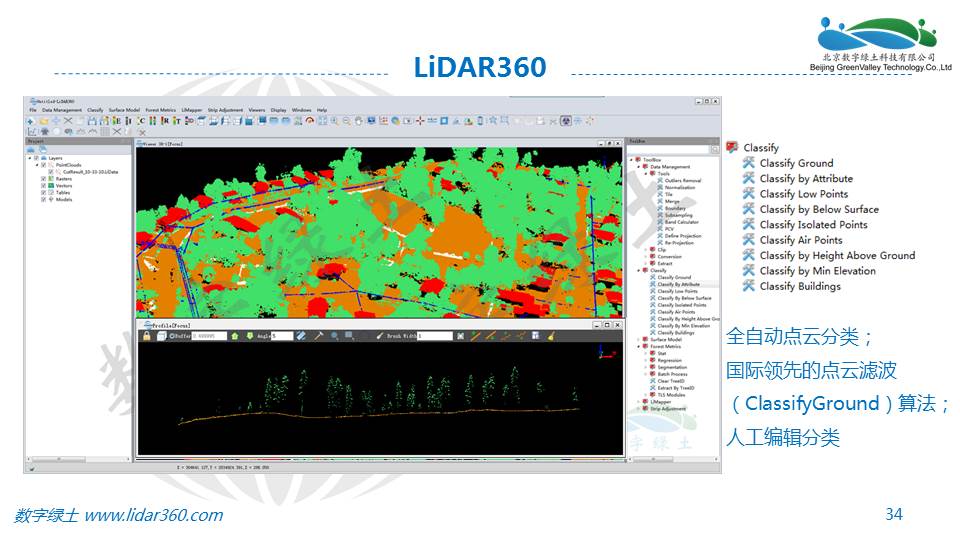This screenshot has width=960, height=540.
Task: Collapse the Forest Metrics node in ToolBox
Action: (x=639, y=346)
